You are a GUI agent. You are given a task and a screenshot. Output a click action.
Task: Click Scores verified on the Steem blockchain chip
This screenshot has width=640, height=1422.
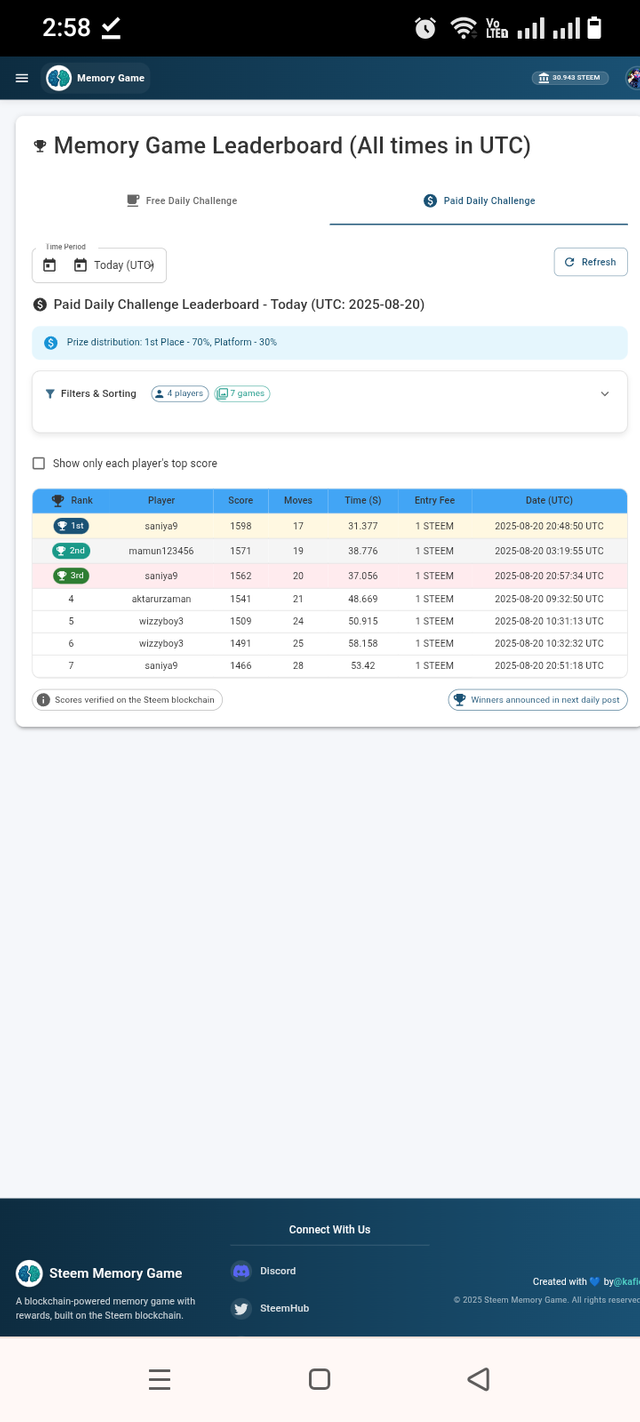click(127, 700)
